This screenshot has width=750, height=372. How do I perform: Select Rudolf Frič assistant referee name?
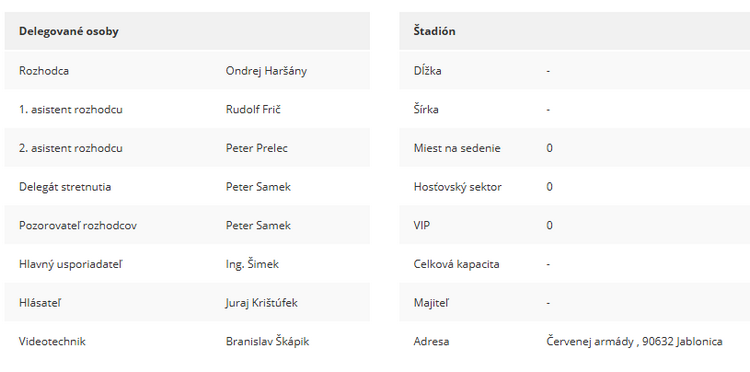coord(253,109)
